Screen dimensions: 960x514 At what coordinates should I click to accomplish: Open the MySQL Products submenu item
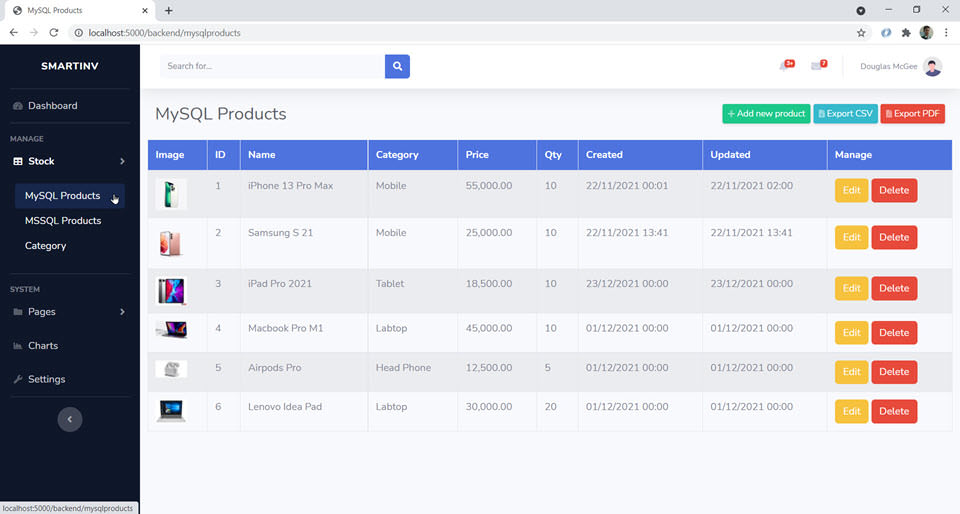click(x=69, y=196)
